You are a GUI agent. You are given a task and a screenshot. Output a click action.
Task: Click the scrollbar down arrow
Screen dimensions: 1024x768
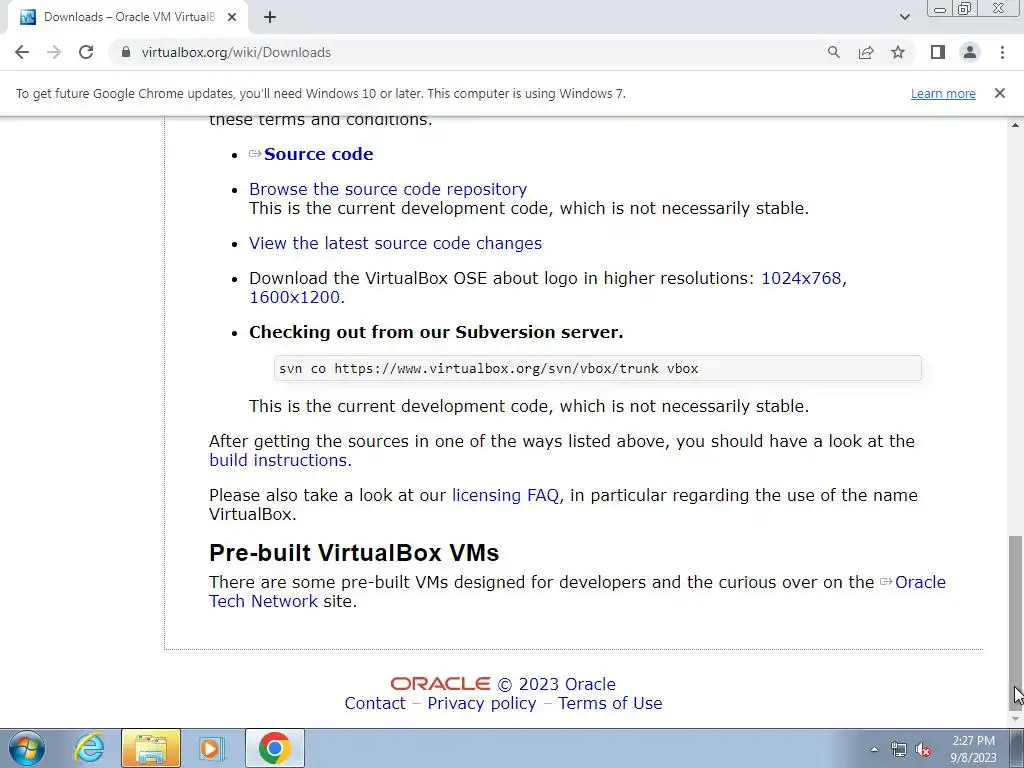(x=1015, y=719)
